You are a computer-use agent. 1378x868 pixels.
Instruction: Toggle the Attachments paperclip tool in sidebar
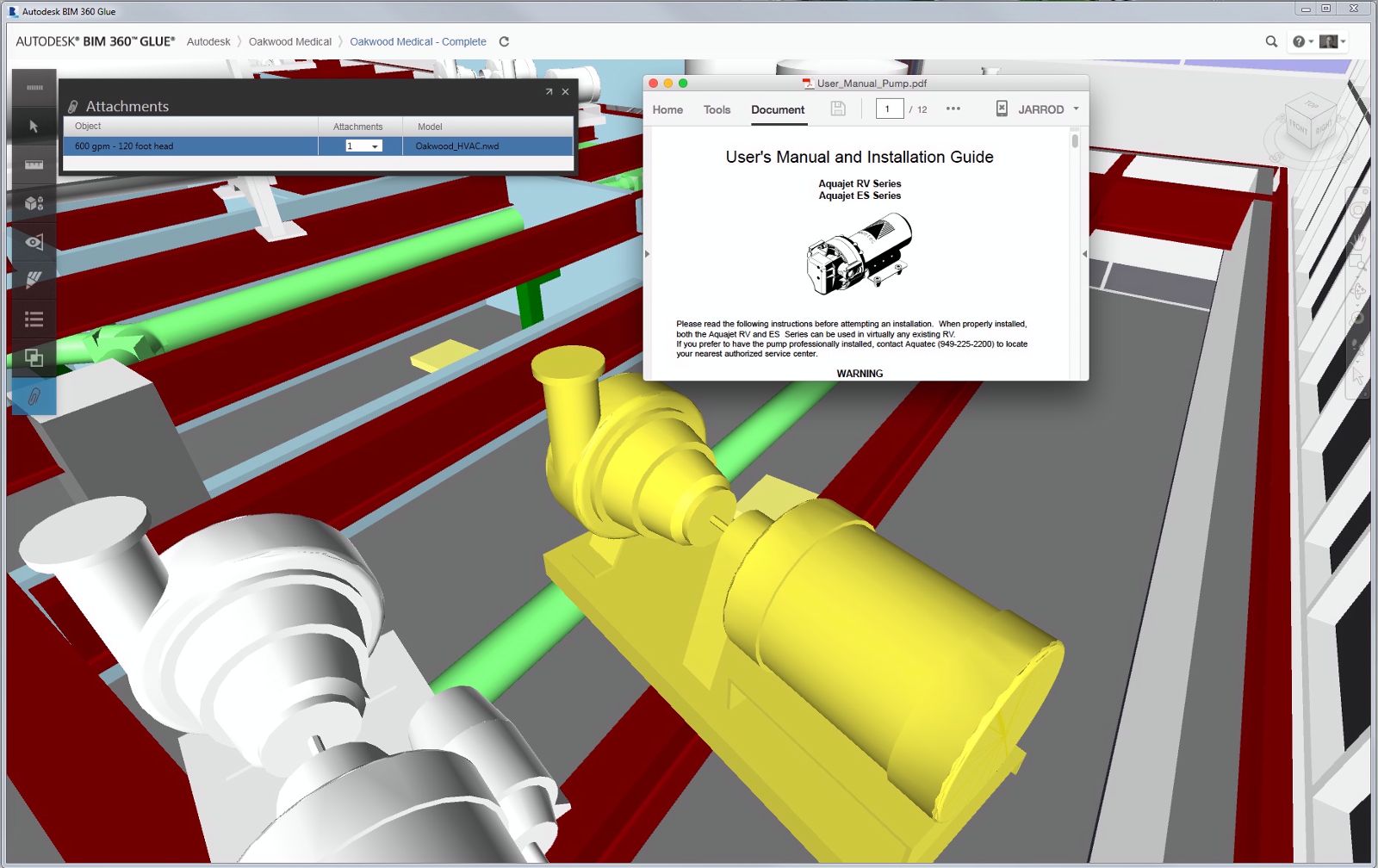tap(34, 397)
